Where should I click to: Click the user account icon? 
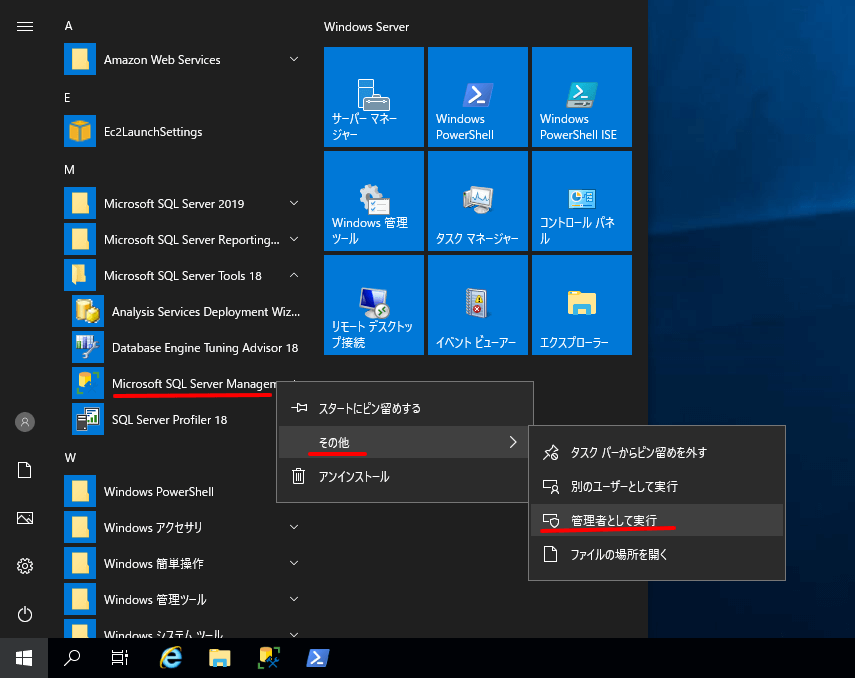[x=25, y=422]
